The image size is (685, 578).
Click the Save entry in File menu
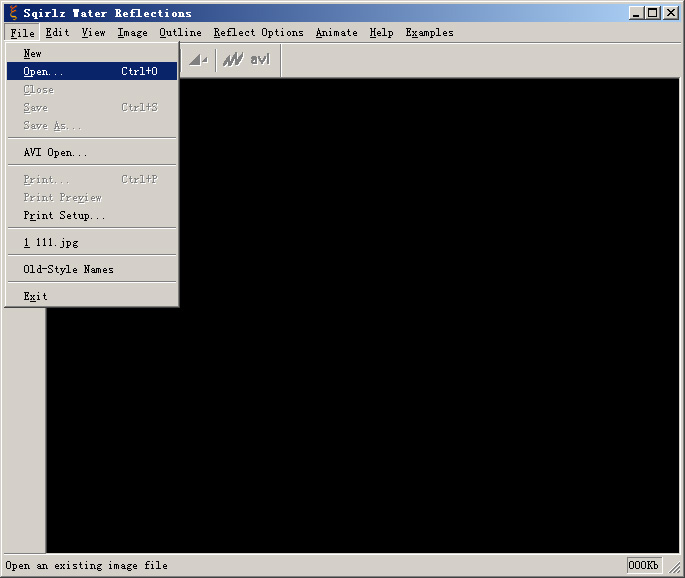92,107
